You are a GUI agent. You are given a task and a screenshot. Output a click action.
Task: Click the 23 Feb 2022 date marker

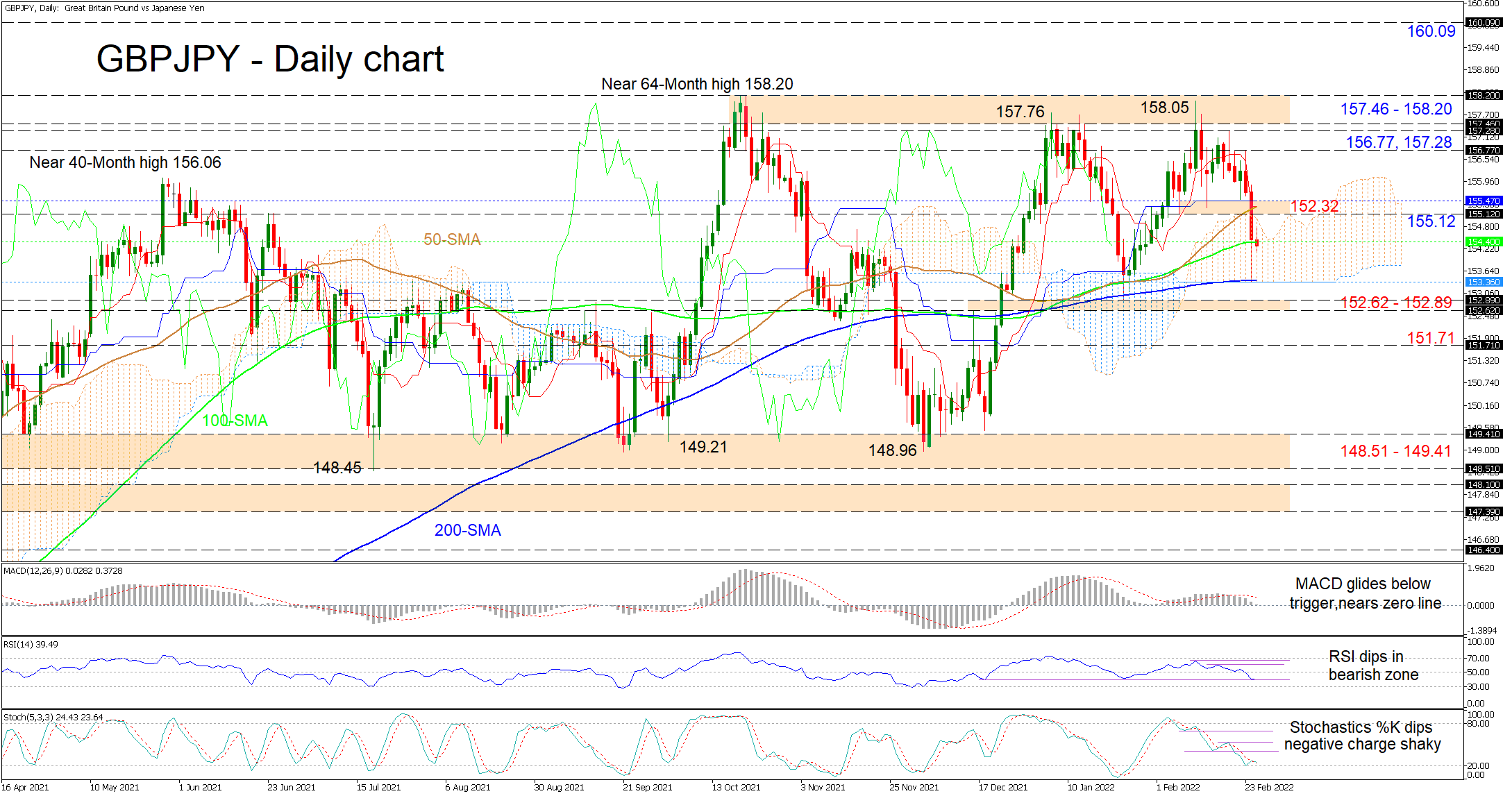coord(1268,787)
